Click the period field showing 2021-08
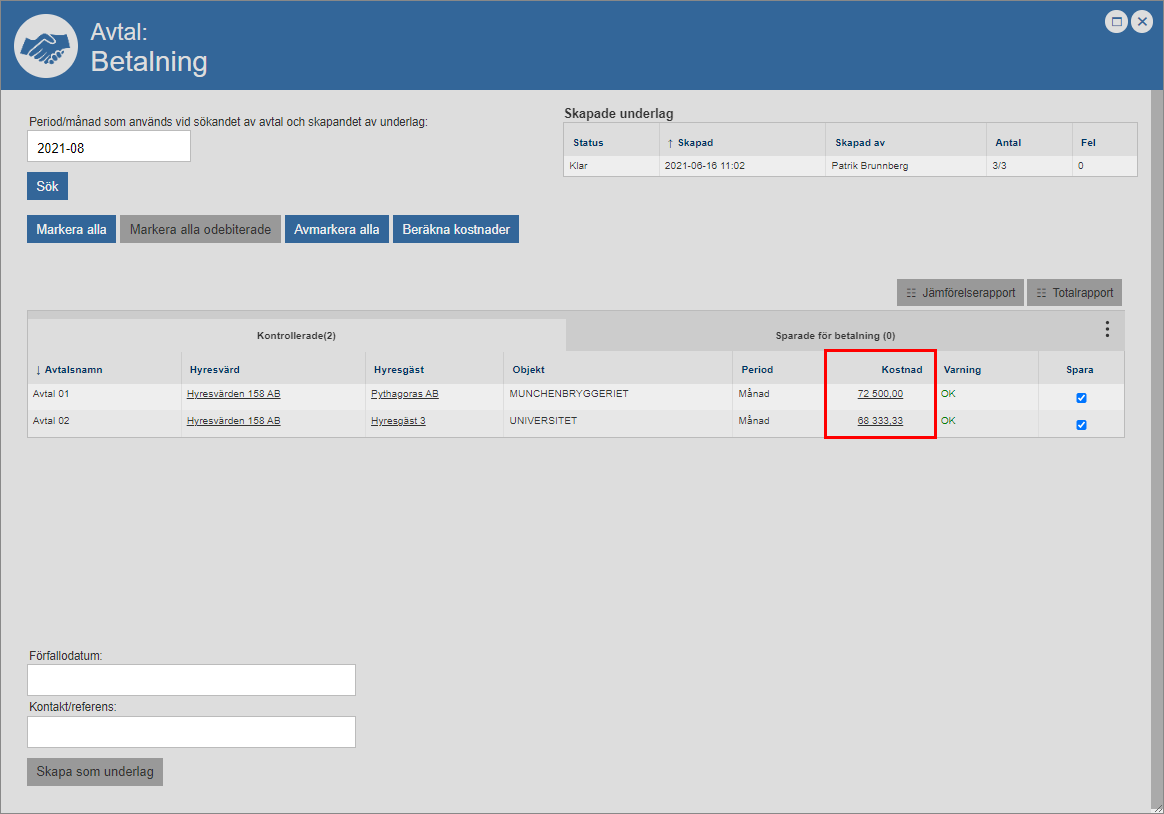The height and width of the screenshot is (814, 1164). click(x=108, y=147)
